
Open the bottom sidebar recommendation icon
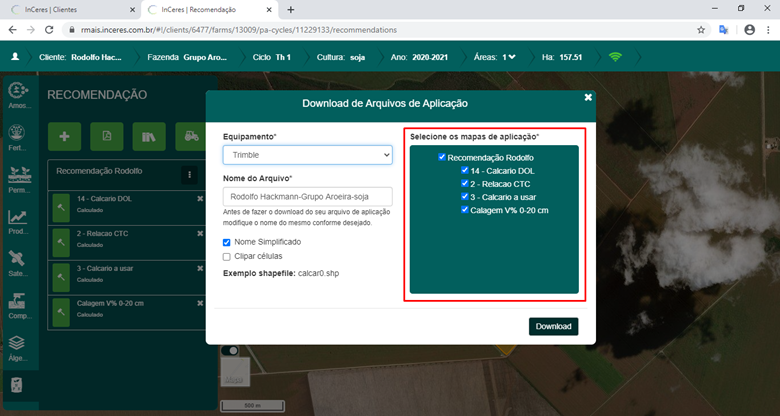click(17, 385)
